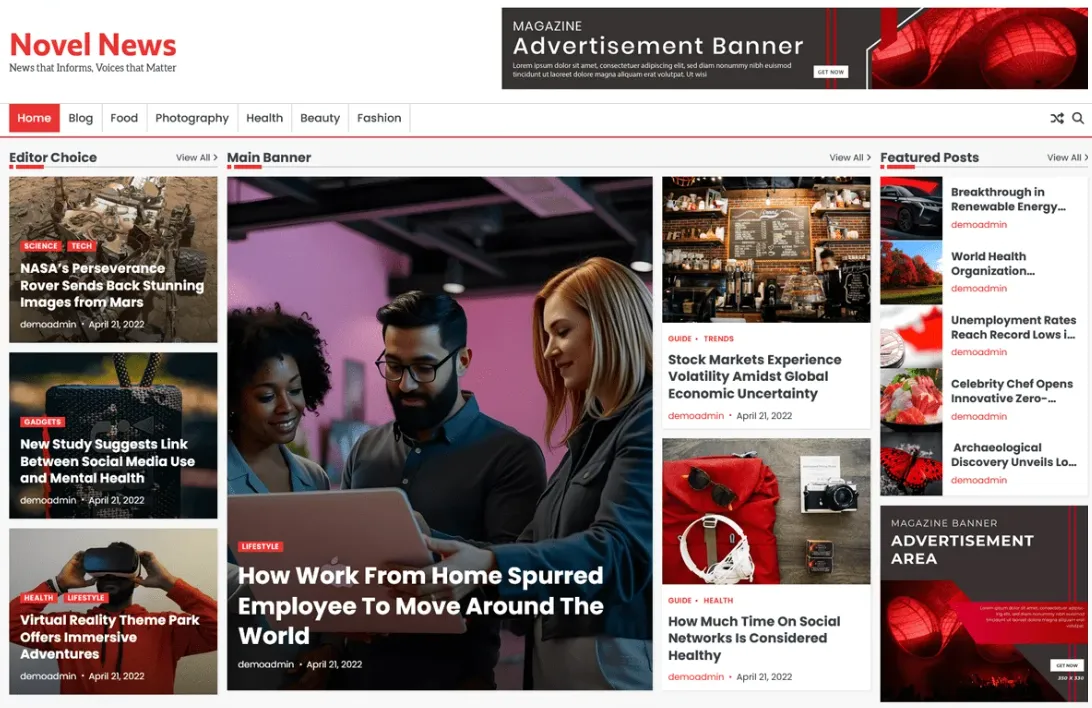Viewport: 1092px width, 708px height.
Task: Open Archaeological Discovery Unveils post
Action: [x=1014, y=455]
